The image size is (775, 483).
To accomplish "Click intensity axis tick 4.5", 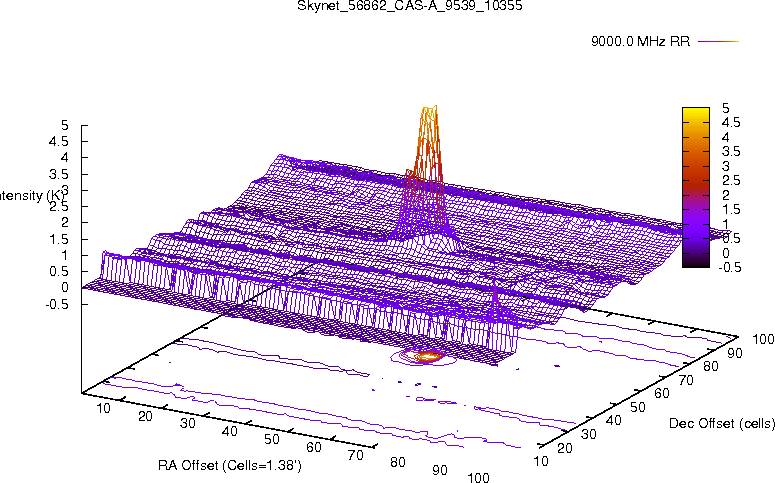I will [x=58, y=141].
